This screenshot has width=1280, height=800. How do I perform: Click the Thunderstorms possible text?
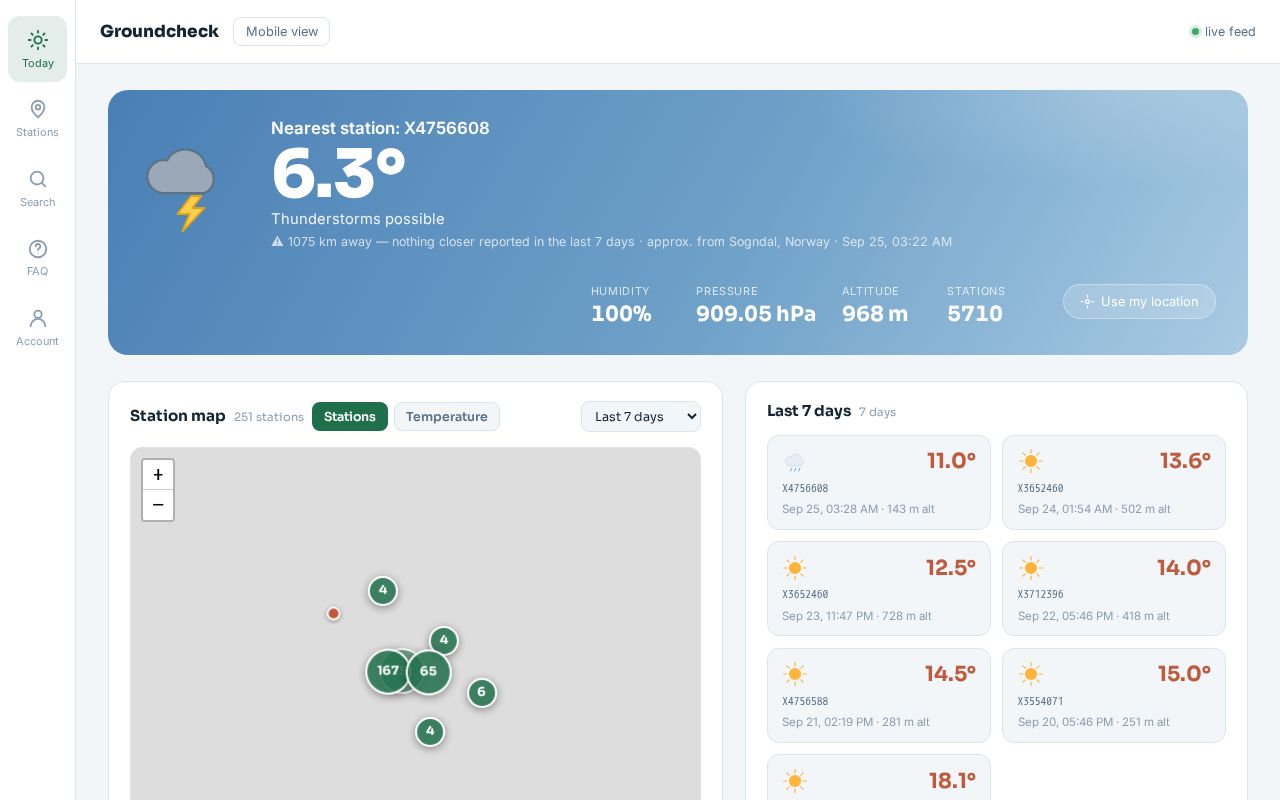tap(358, 219)
